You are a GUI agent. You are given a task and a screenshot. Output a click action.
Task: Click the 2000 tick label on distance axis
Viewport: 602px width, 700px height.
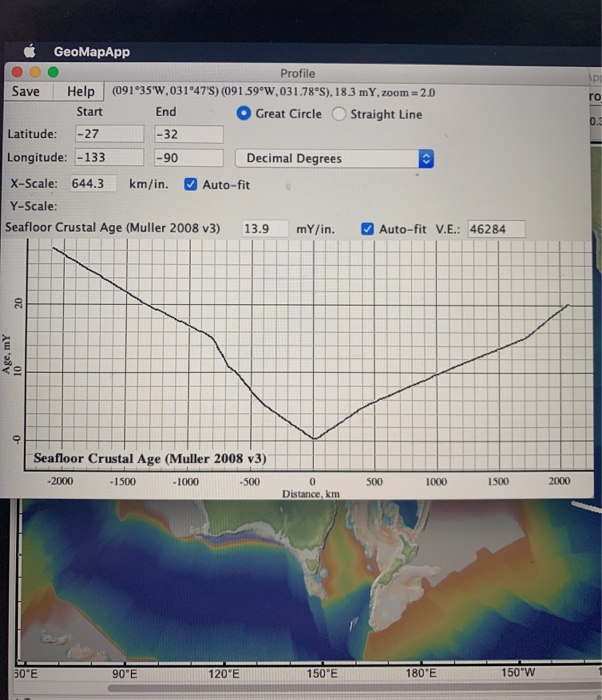559,481
